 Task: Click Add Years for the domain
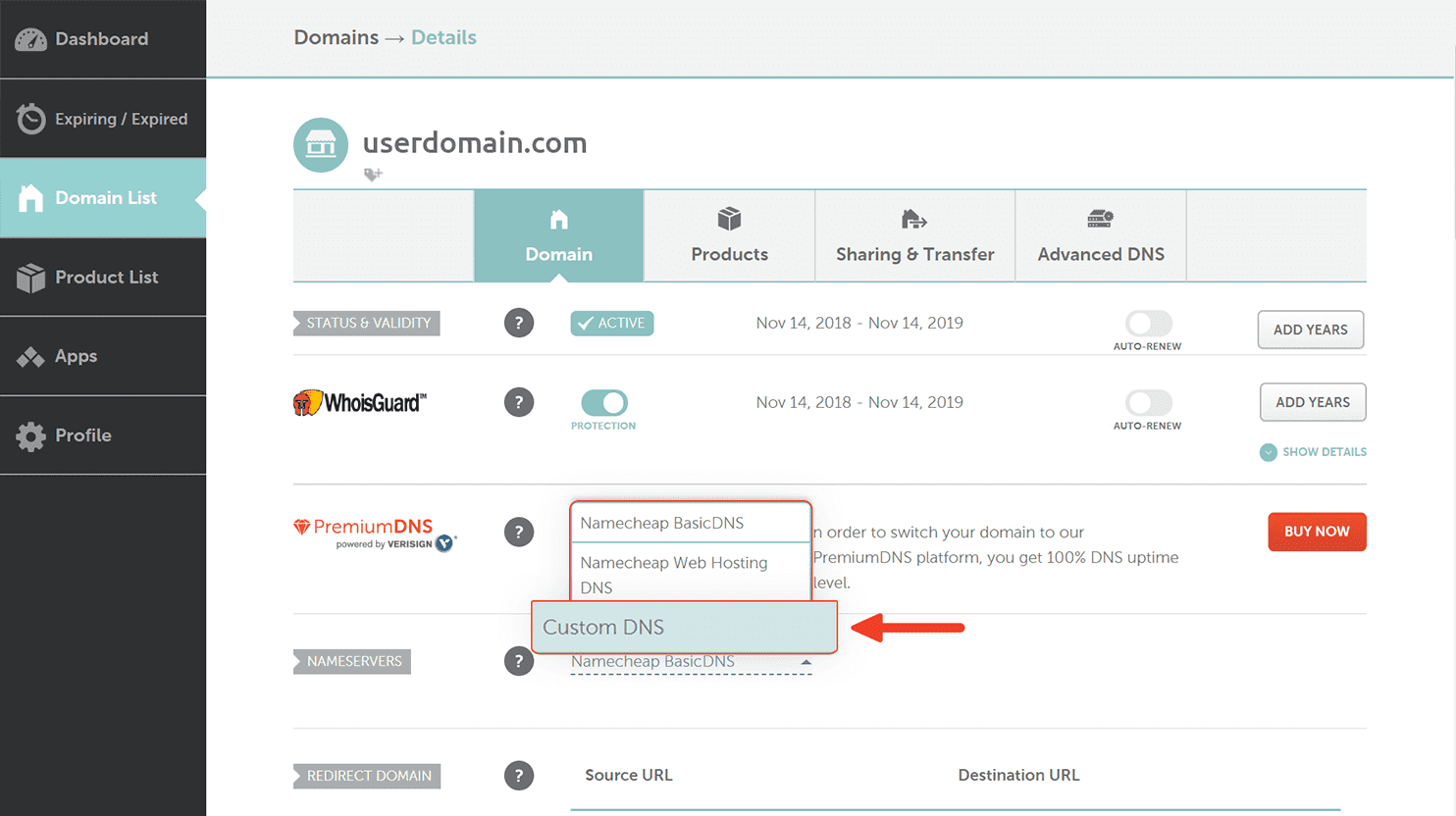pos(1310,330)
